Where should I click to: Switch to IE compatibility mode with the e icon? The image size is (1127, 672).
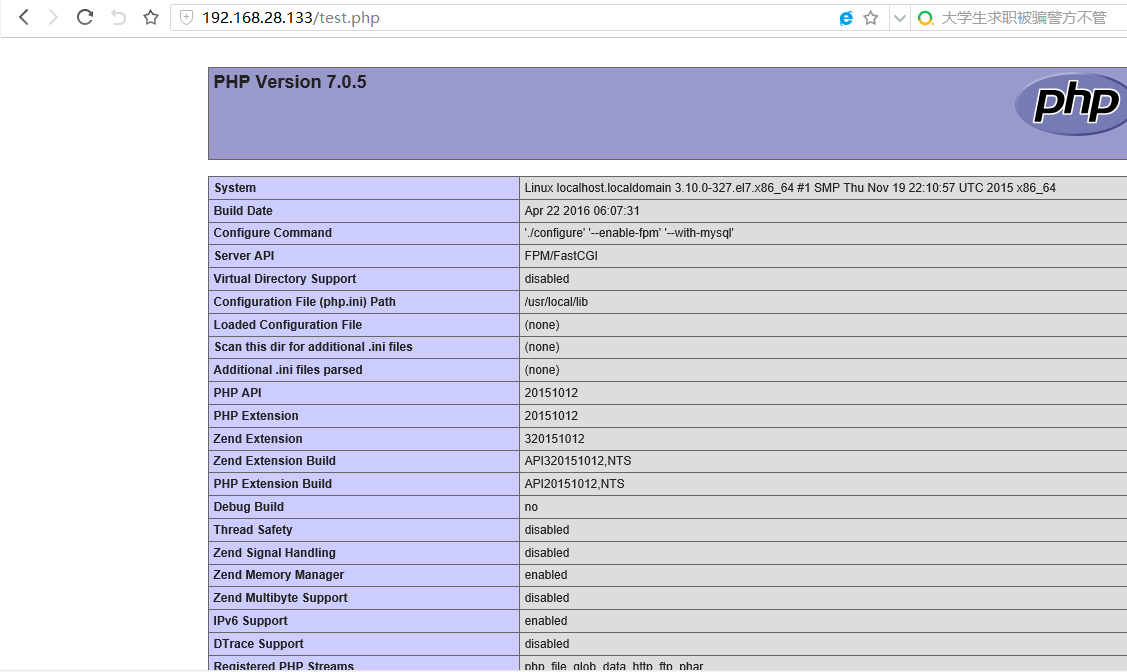845,17
